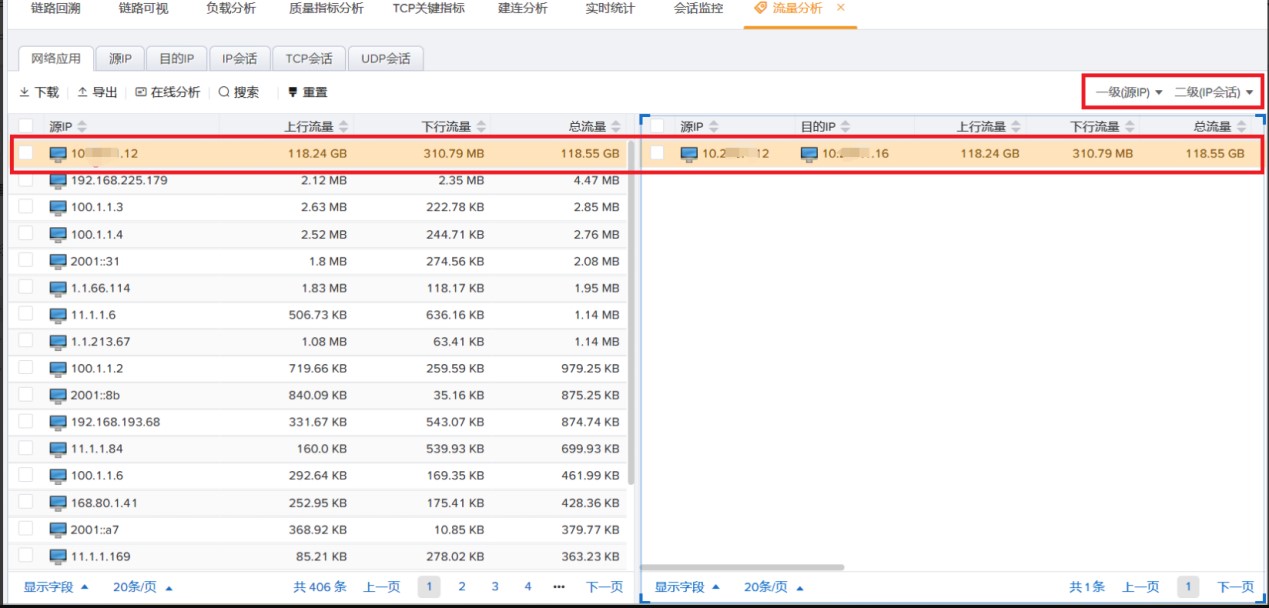
Task: Click pagination ellipsis in left footer
Action: tap(559, 587)
